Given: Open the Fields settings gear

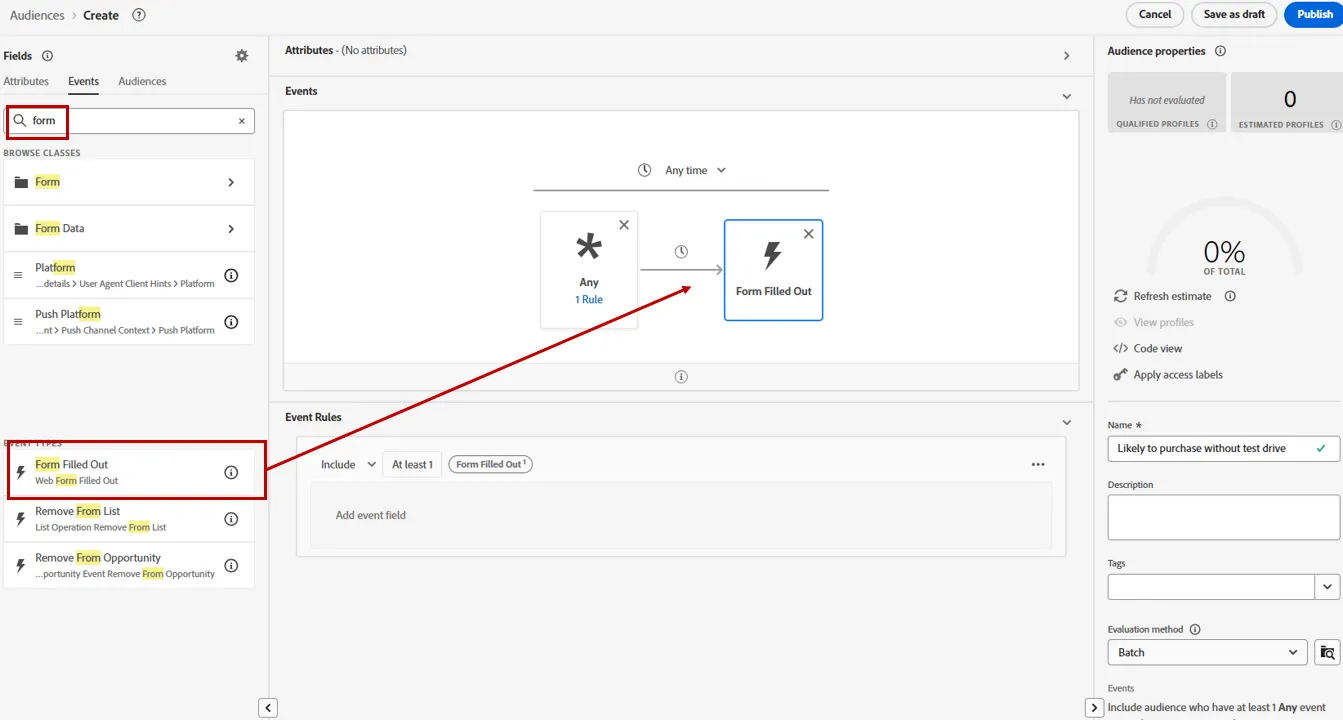Looking at the screenshot, I should tap(242, 56).
